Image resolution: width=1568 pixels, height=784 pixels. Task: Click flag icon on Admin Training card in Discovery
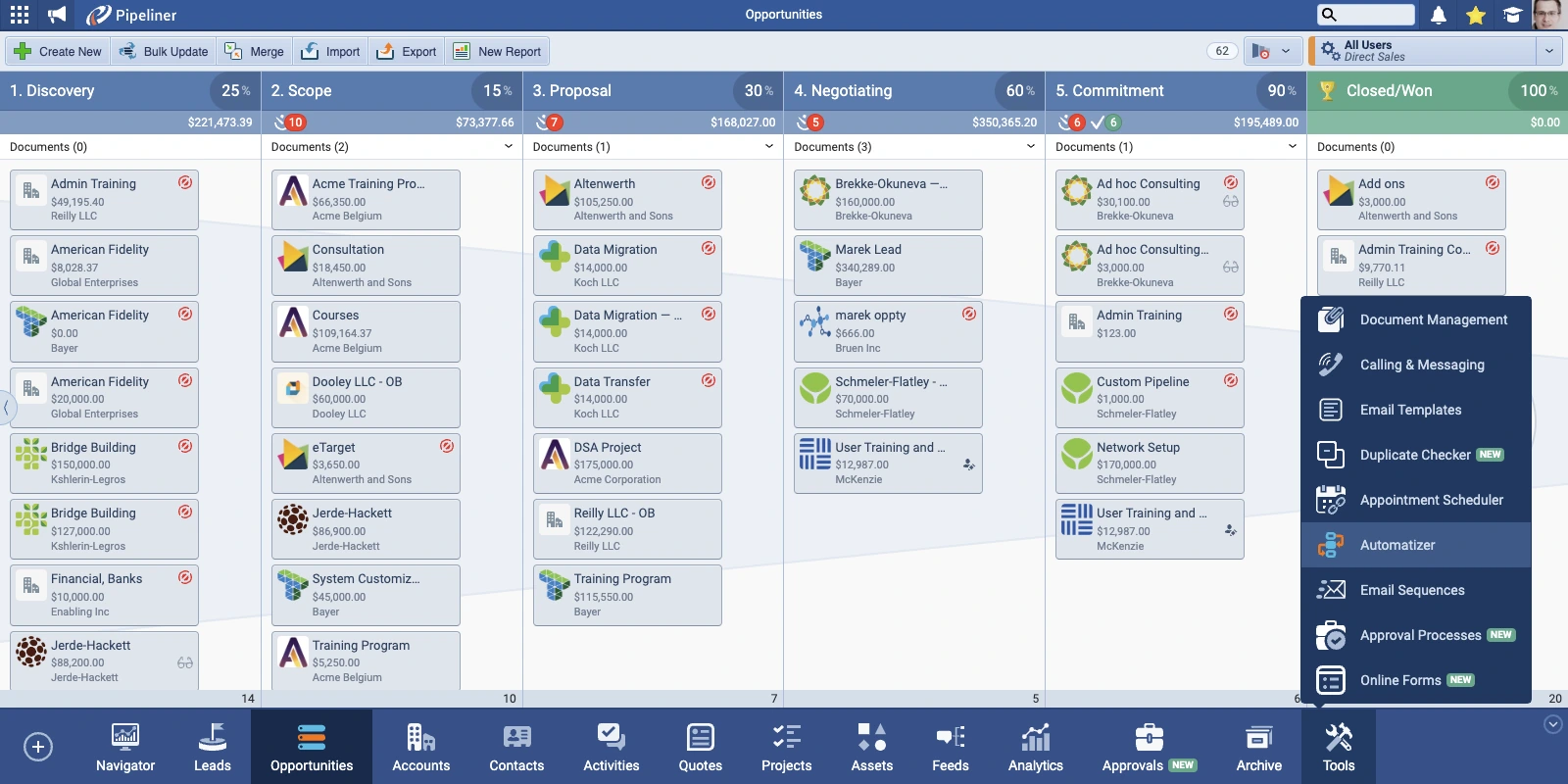pos(185,182)
